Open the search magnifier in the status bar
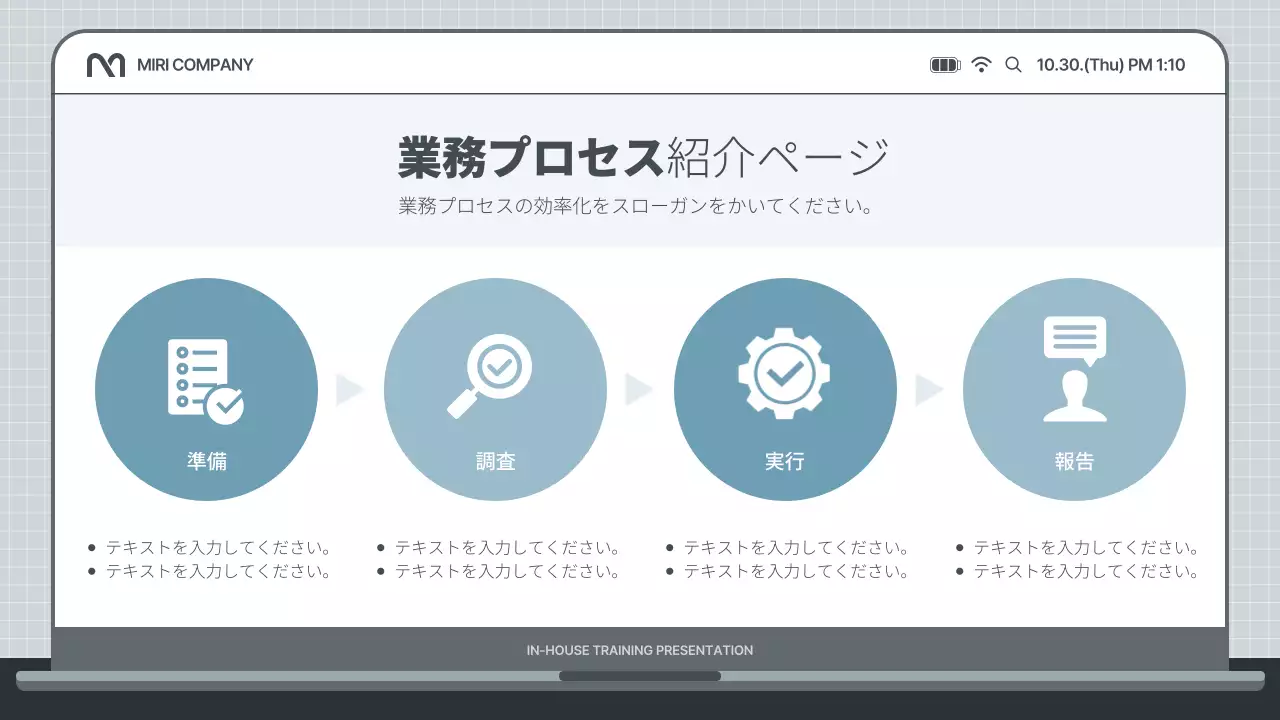Screen dimensions: 1280x720 (x=1013, y=64)
